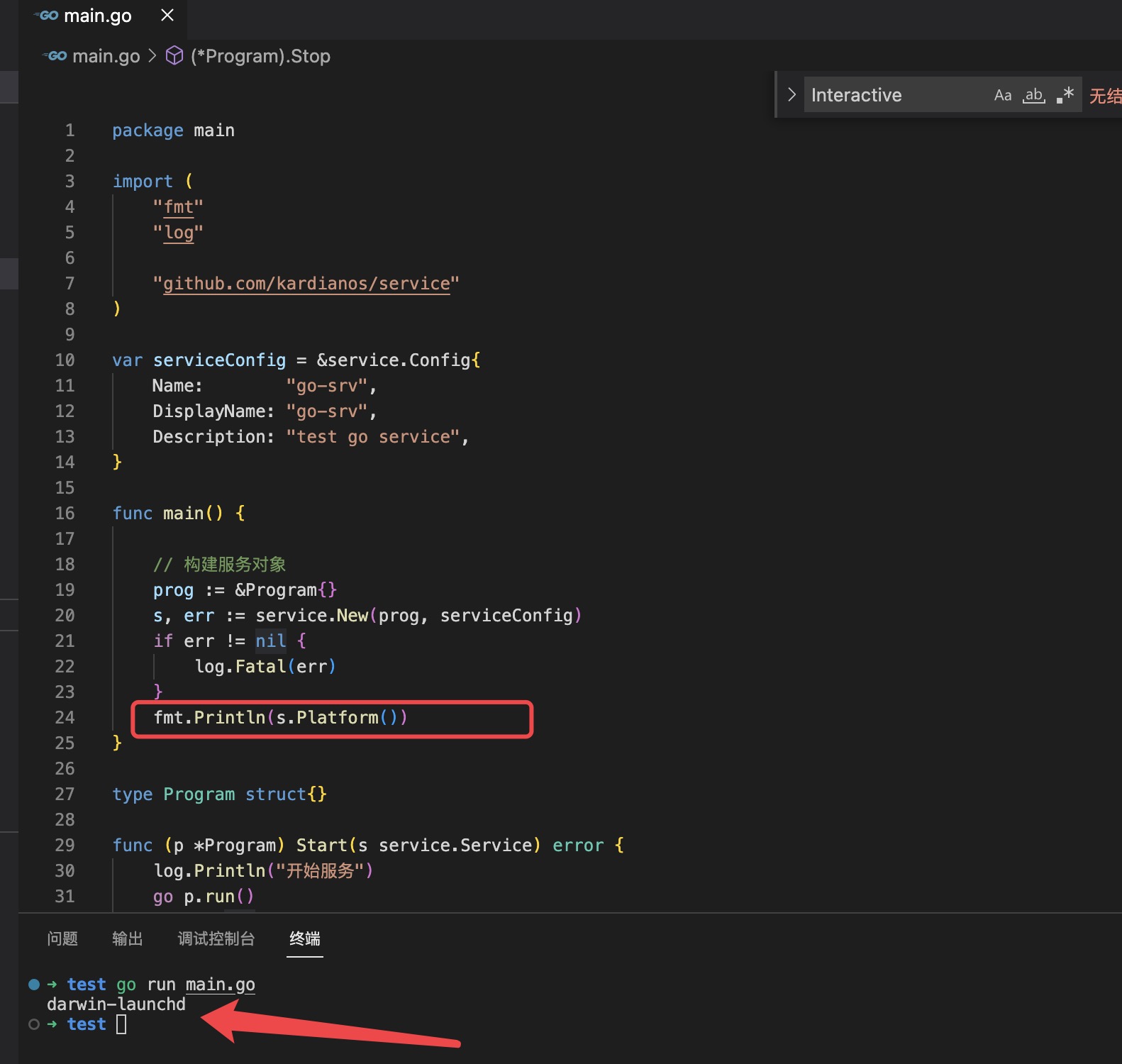This screenshot has height=1064, width=1122.
Task: Click the comment "// 构建服务对象"
Action: click(219, 565)
